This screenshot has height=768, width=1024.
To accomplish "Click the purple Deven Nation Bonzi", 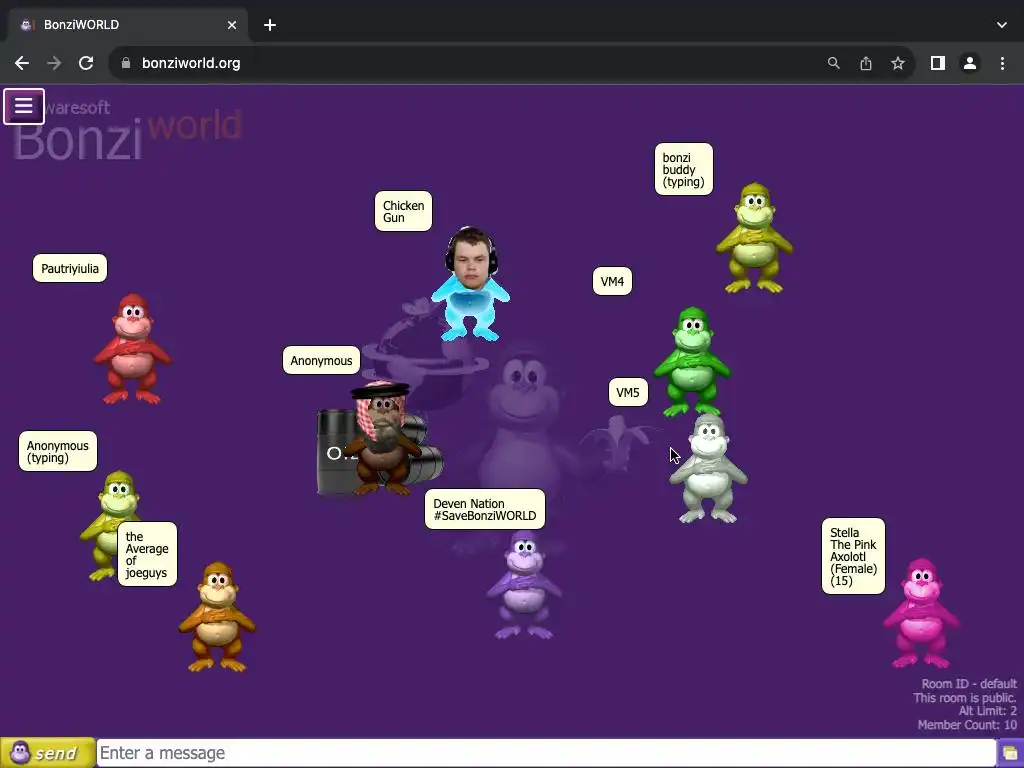I will click(x=524, y=585).
